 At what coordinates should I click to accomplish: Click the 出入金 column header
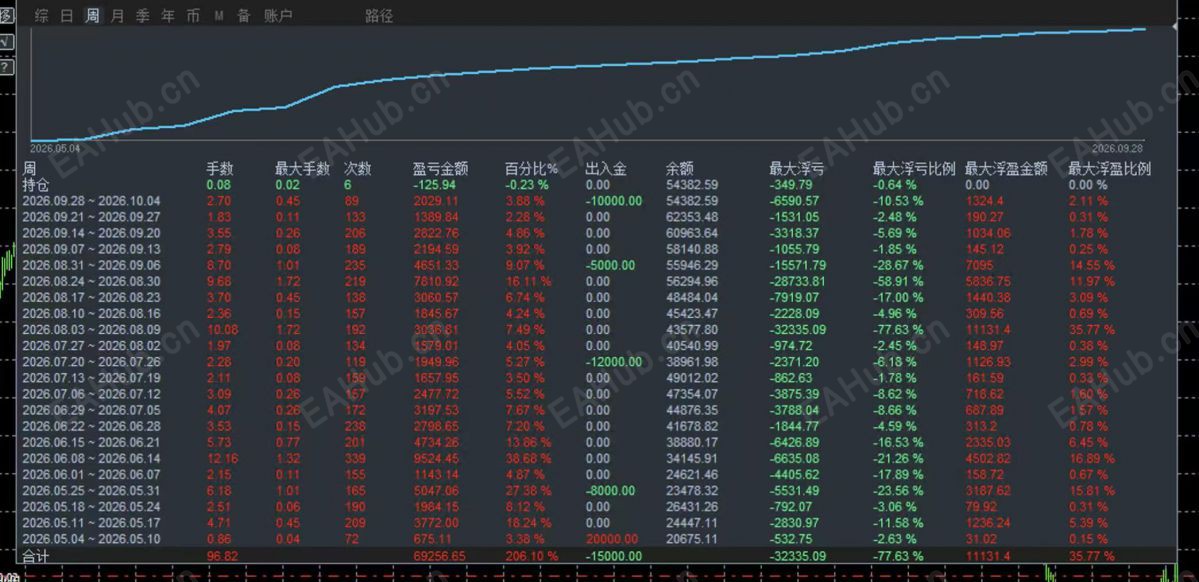[x=606, y=169]
